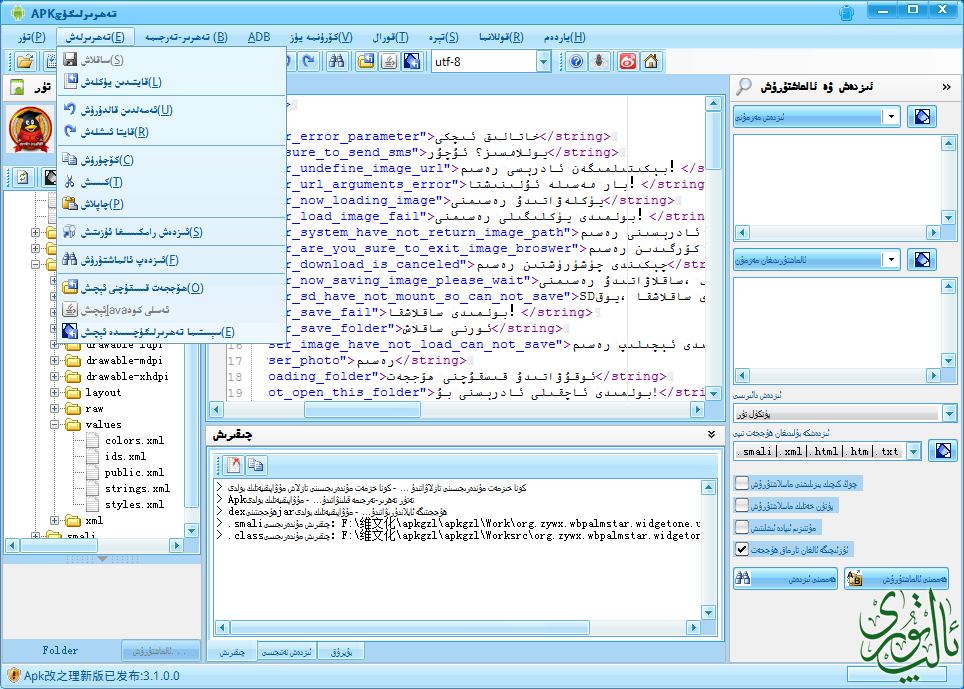Choose the reload (L) menu entry
Screen dimensions: 964x689
(172, 82)
